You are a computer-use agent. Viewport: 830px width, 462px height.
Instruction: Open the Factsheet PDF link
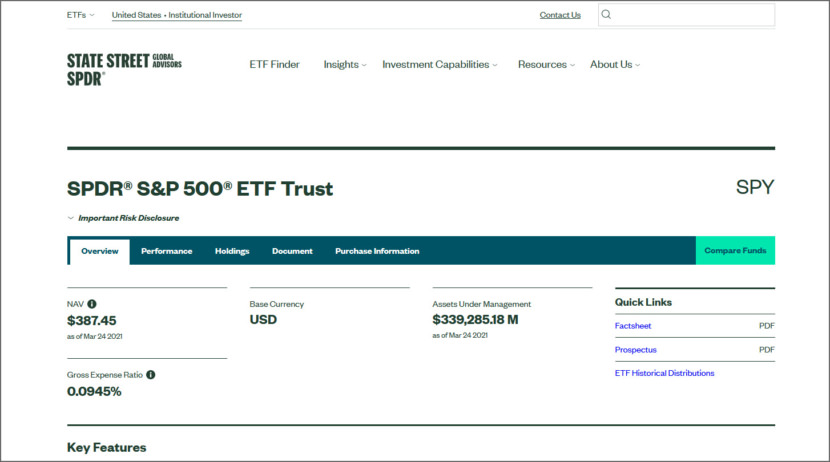[x=633, y=326]
